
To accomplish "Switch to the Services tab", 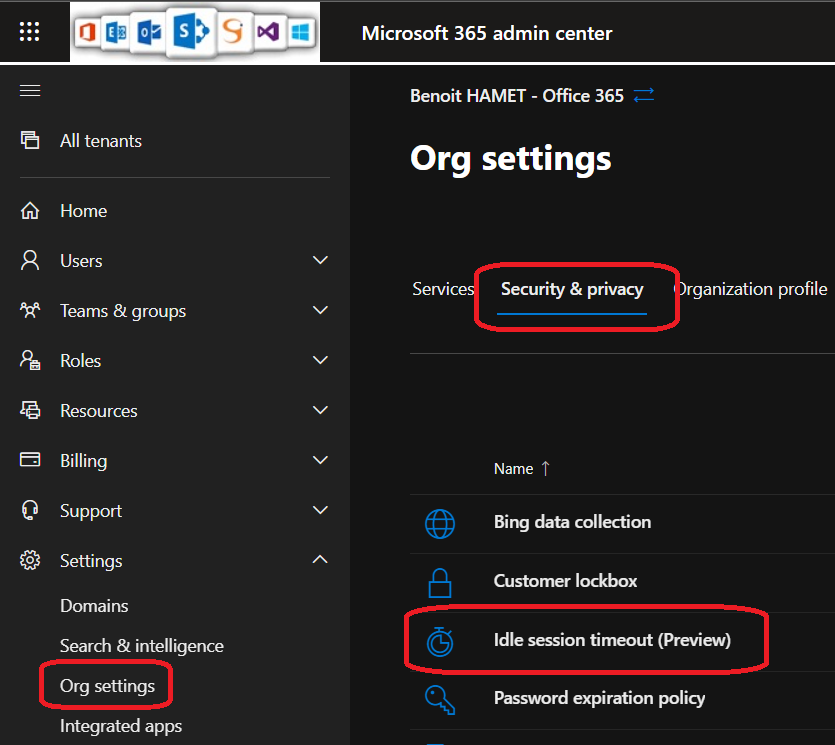I will (x=442, y=289).
